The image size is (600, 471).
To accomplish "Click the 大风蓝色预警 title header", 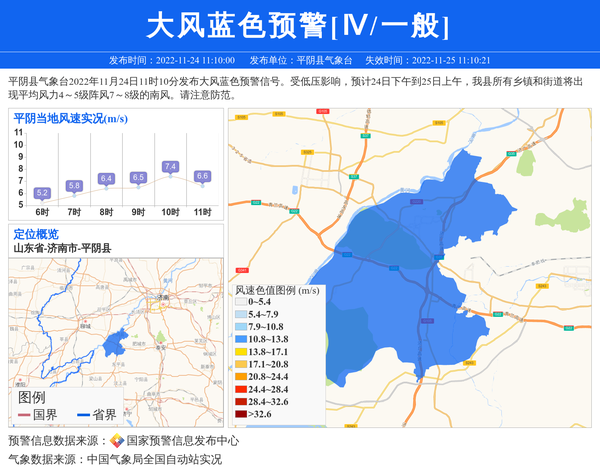I will (299, 25).
